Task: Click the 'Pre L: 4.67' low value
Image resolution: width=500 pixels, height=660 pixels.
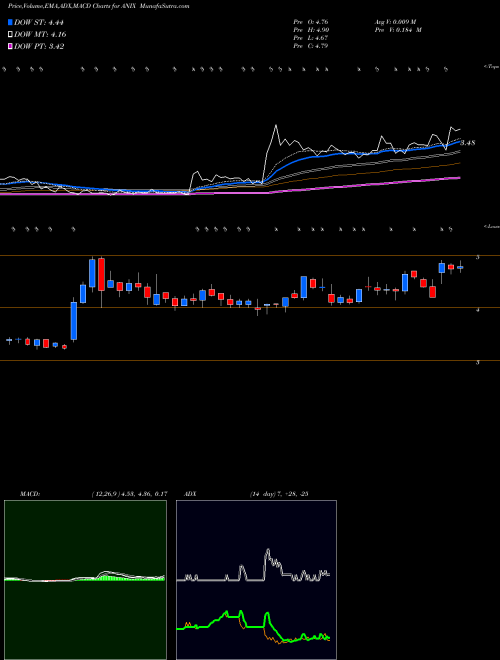Action: pyautogui.click(x=311, y=38)
